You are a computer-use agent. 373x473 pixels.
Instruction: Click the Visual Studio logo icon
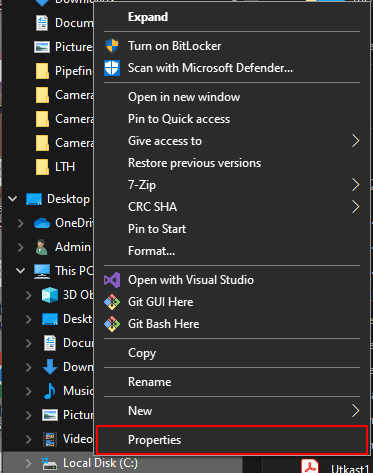pyautogui.click(x=112, y=280)
